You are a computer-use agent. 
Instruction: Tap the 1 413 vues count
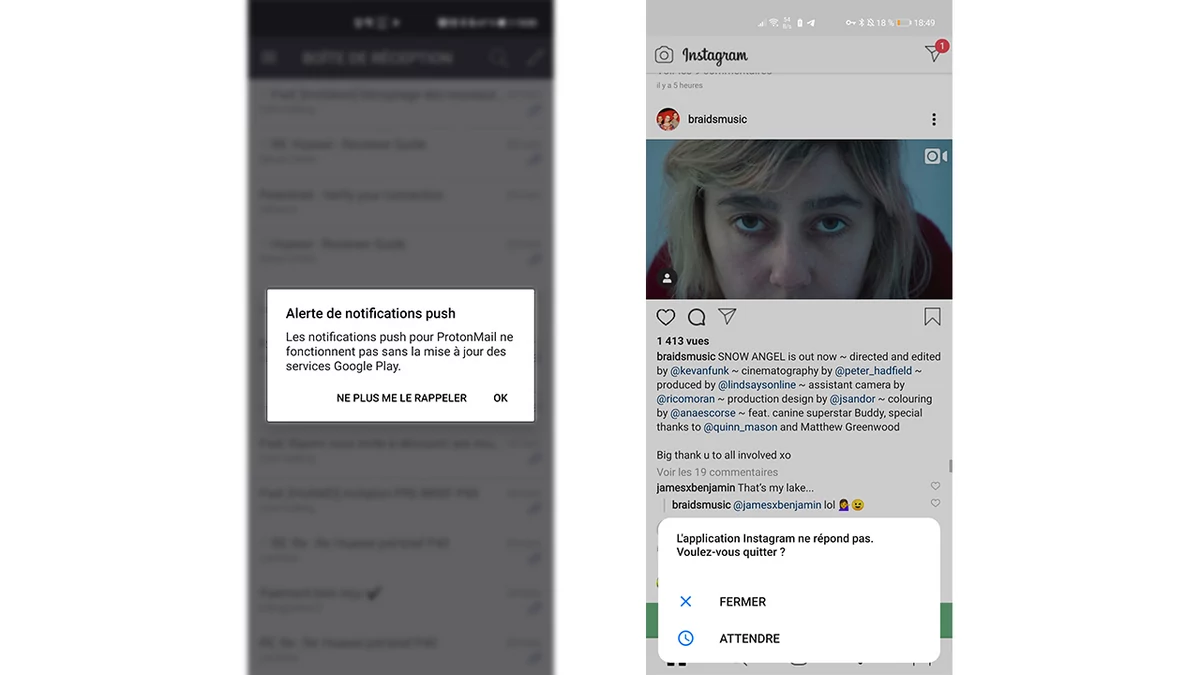point(683,342)
